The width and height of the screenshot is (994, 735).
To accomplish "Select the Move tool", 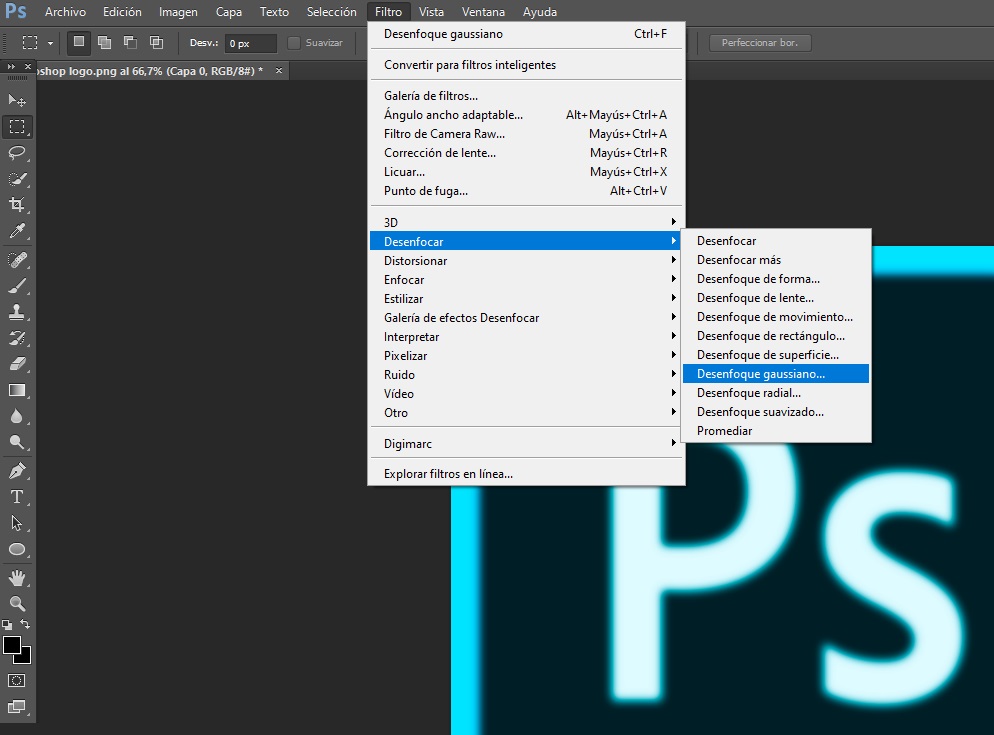I will coord(17,100).
